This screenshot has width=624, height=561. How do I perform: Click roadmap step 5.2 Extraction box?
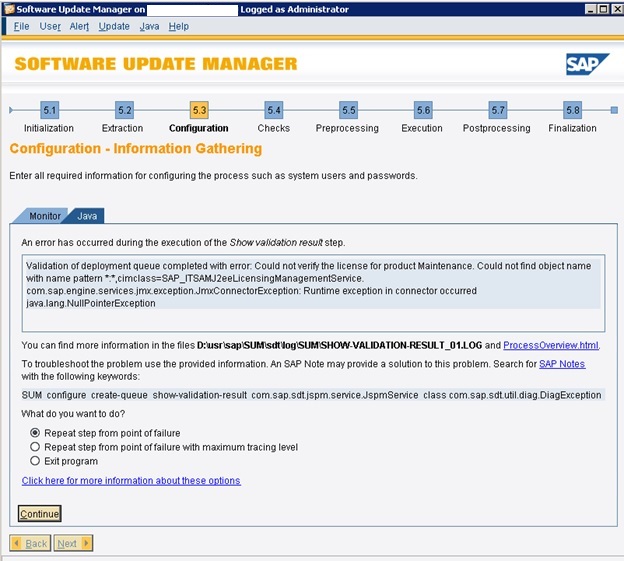click(x=124, y=110)
